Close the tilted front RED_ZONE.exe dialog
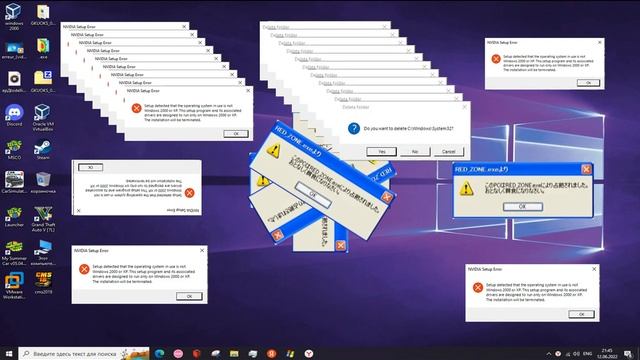This screenshot has width=640, height=360. coord(387,198)
